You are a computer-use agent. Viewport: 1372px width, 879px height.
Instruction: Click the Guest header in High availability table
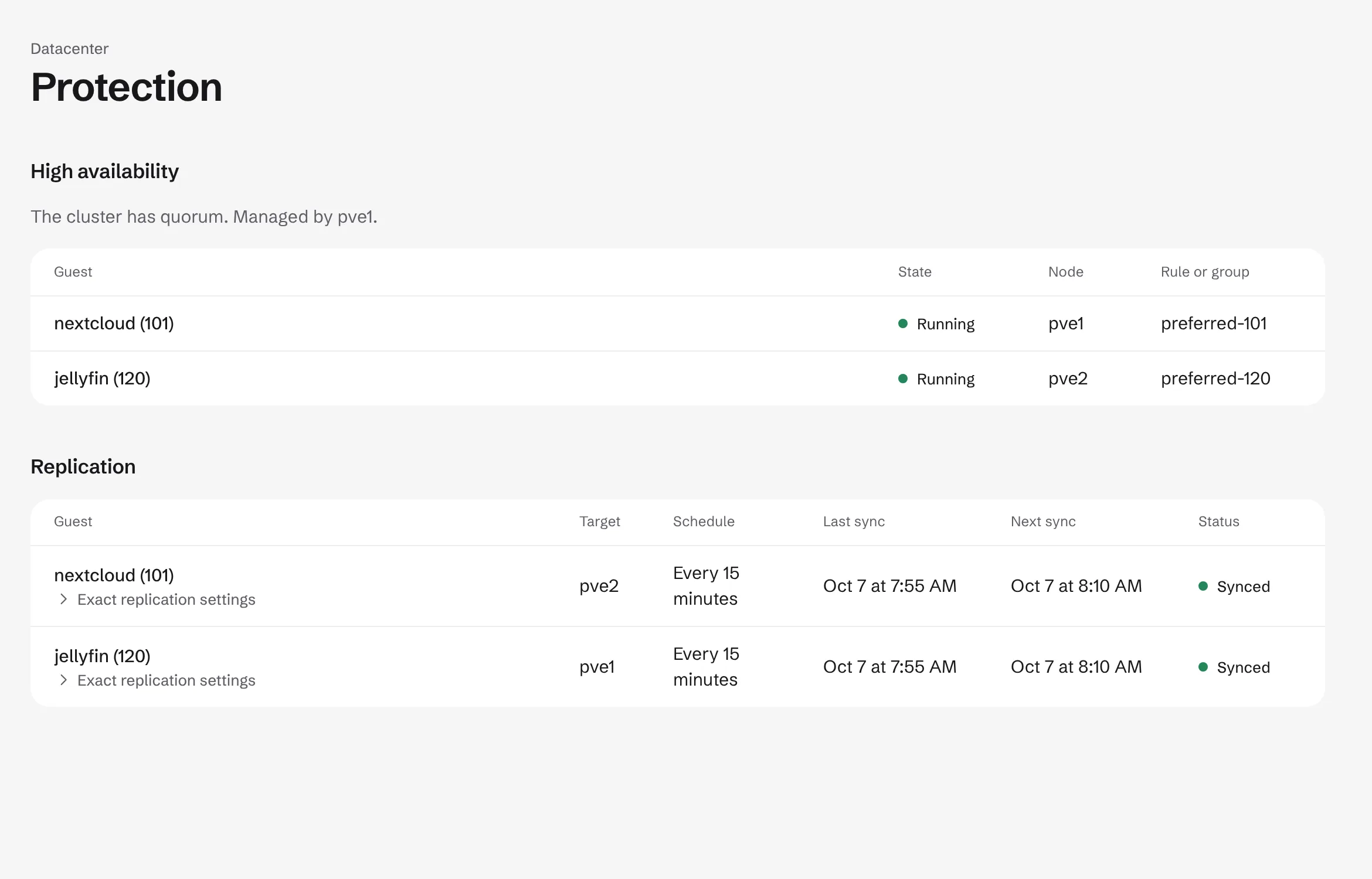click(73, 272)
